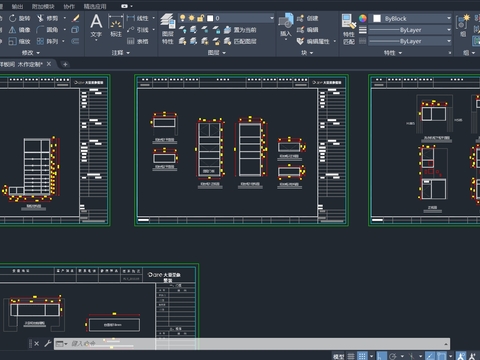Choose the Dimension (标注) tool
The height and width of the screenshot is (360, 480).
116,26
